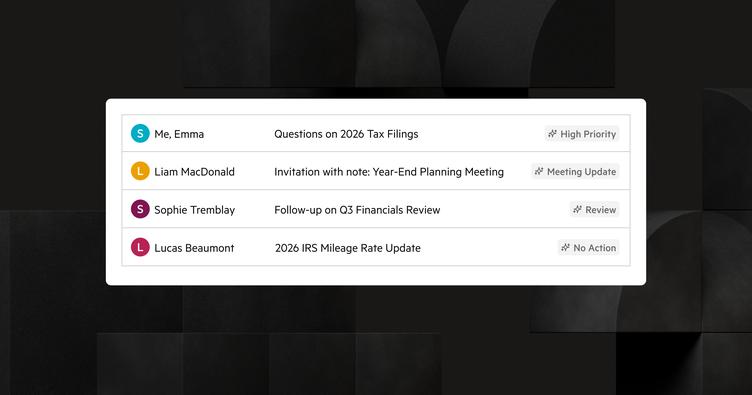Click sender name Me, Emma
The image size is (752, 395).
pyautogui.click(x=179, y=134)
